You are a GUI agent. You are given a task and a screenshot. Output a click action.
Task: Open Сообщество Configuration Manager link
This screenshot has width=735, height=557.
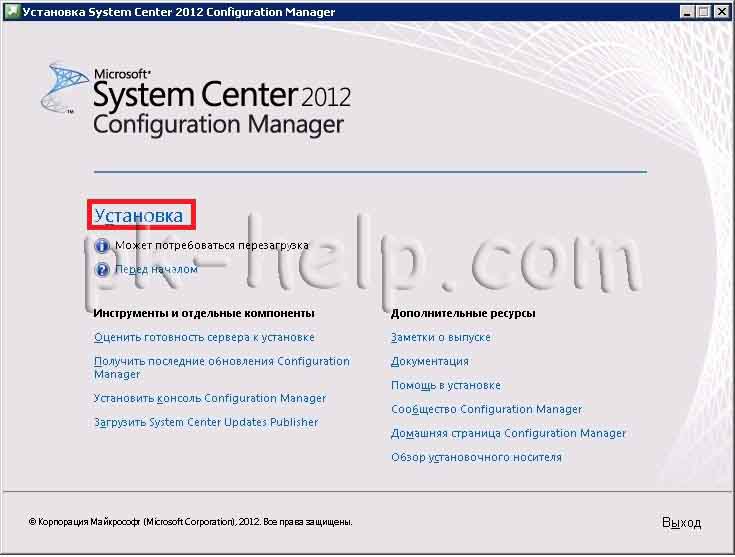487,409
